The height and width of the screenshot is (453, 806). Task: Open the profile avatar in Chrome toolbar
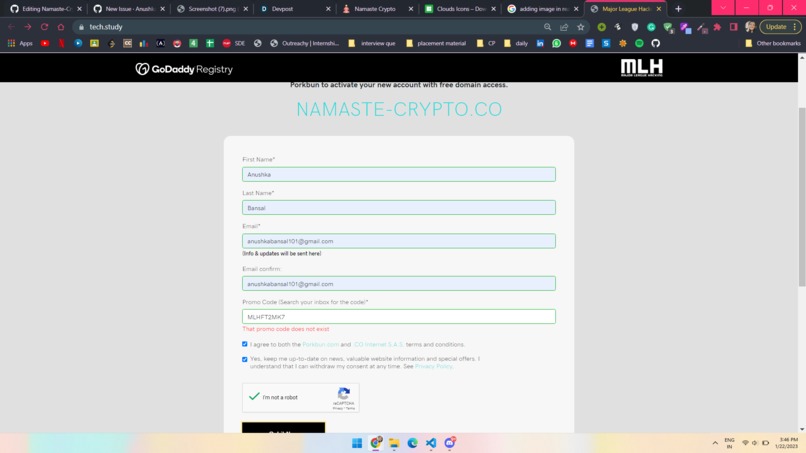tap(750, 27)
